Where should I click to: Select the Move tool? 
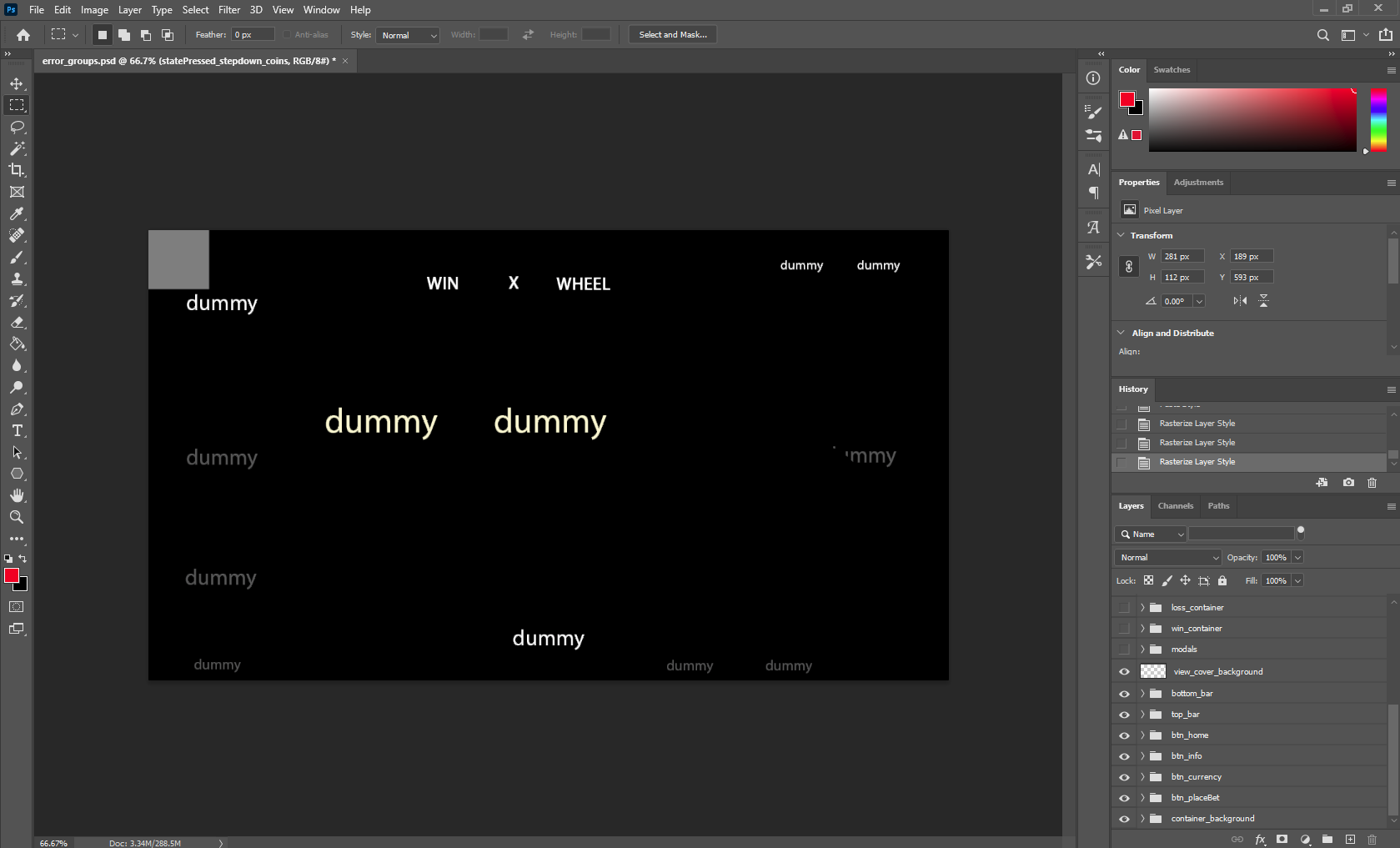(17, 83)
